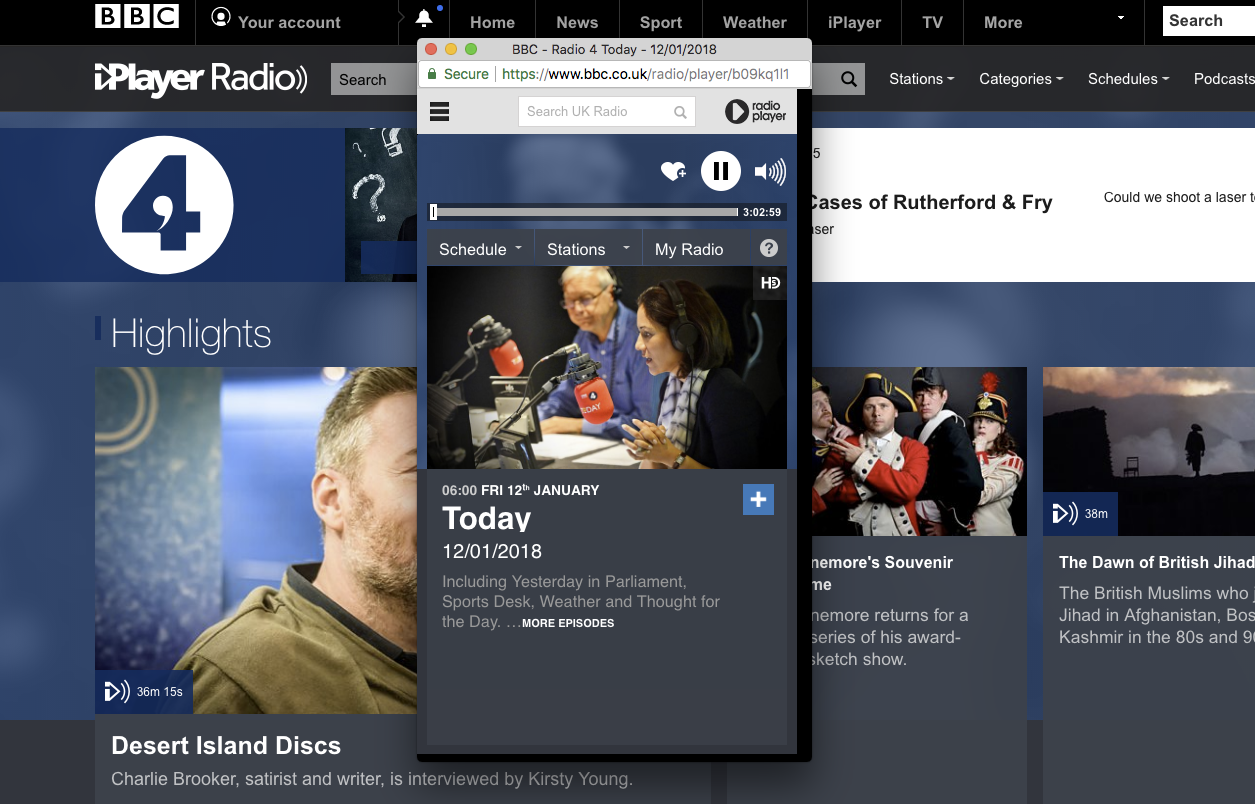The width and height of the screenshot is (1255, 804).
Task: Click play icon on Desert Island Discs 36m 15s
Action: pyautogui.click(x=118, y=691)
